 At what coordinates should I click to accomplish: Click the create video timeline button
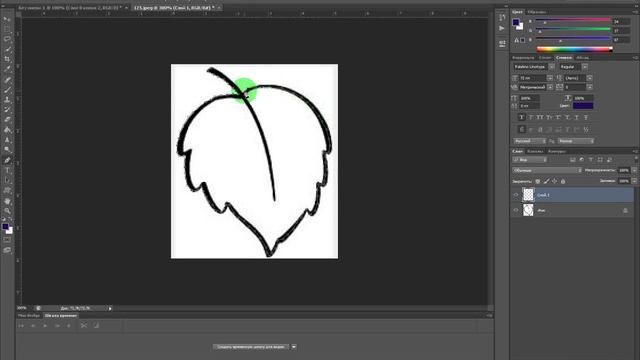(x=251, y=347)
